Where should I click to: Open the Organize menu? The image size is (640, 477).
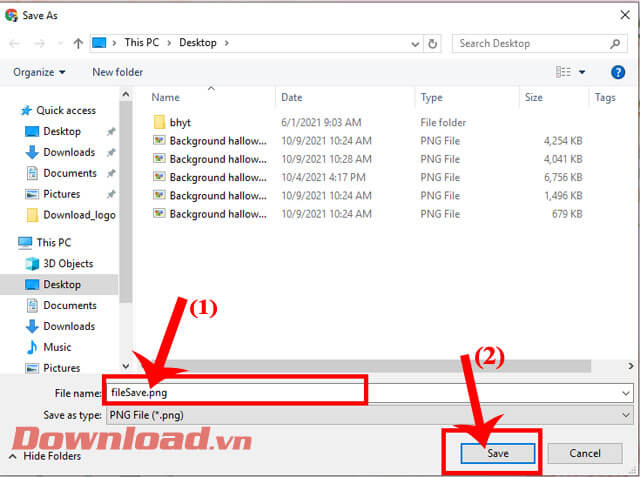[x=39, y=72]
